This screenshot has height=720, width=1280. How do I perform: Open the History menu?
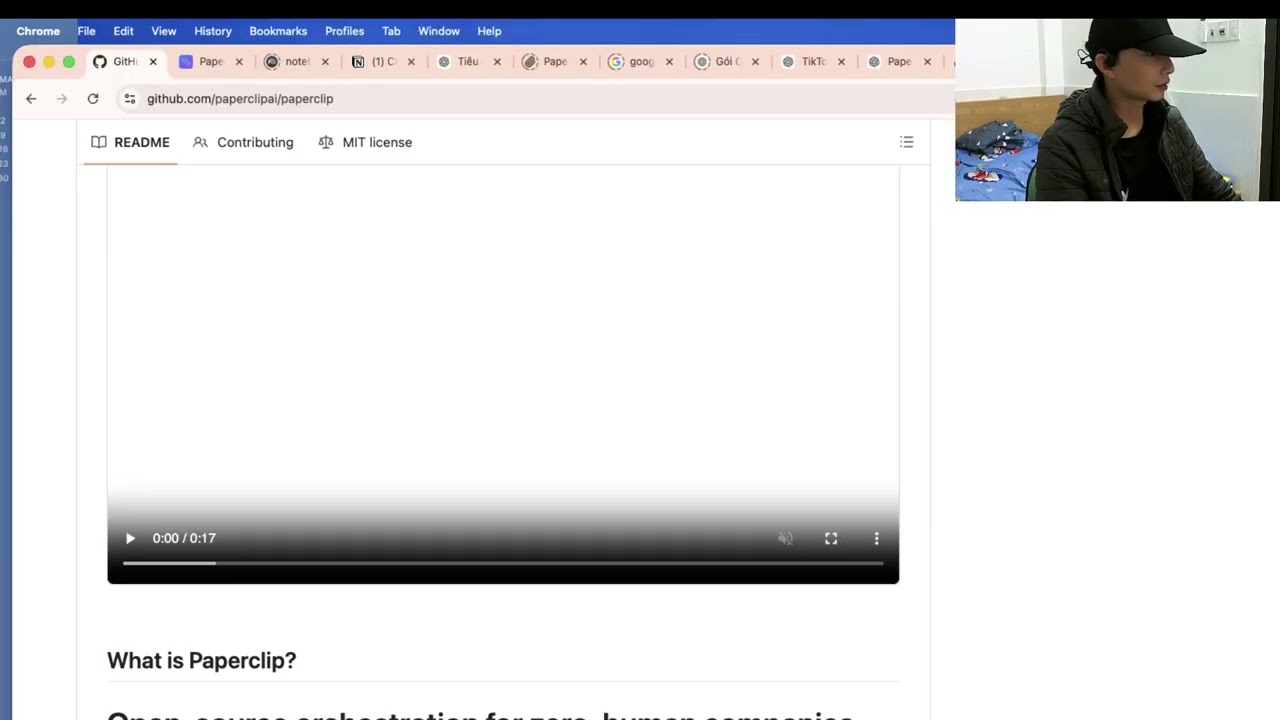tap(213, 31)
